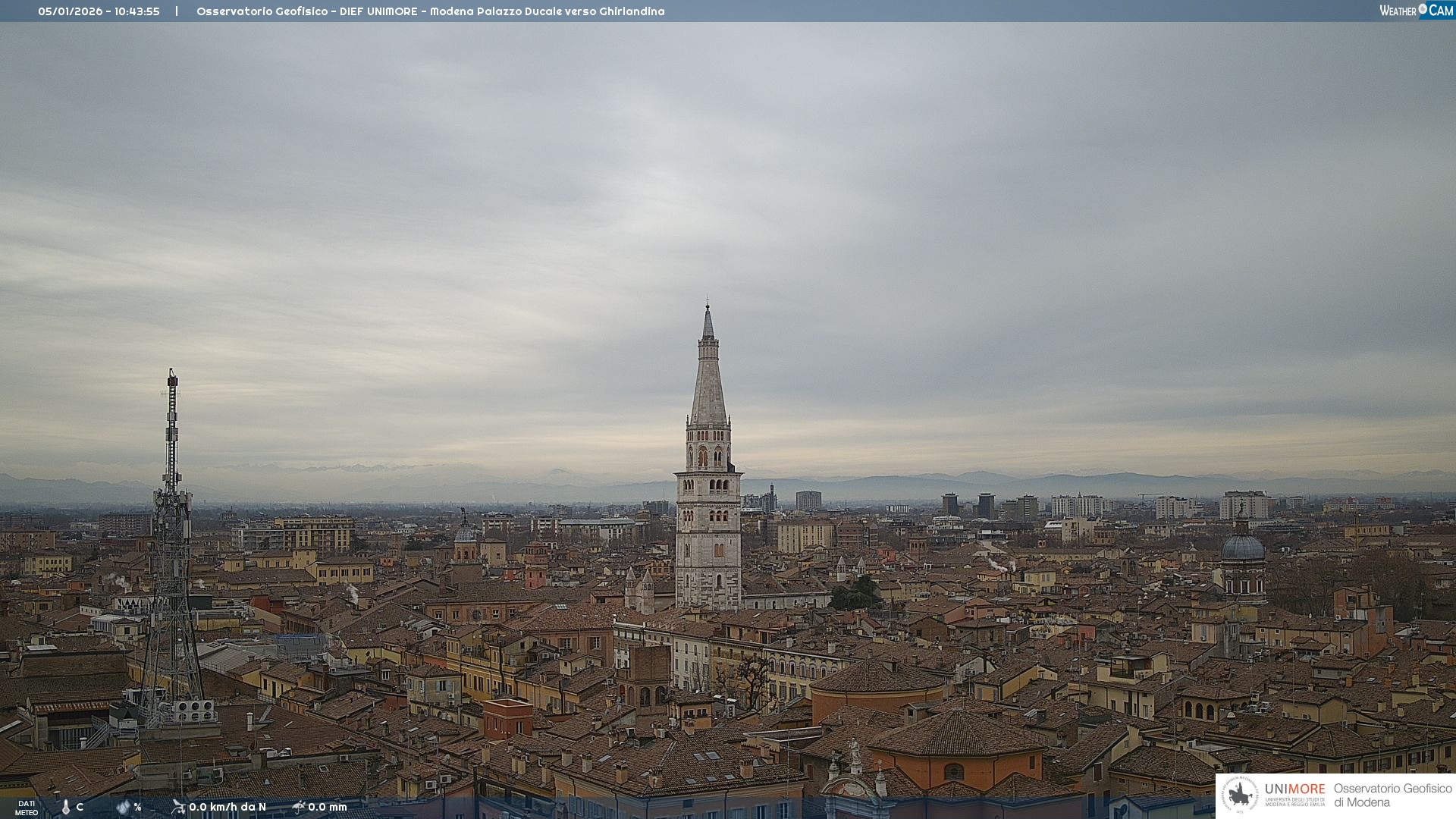Click the DATI METEO label
This screenshot has width=1456, height=819.
tap(27, 808)
